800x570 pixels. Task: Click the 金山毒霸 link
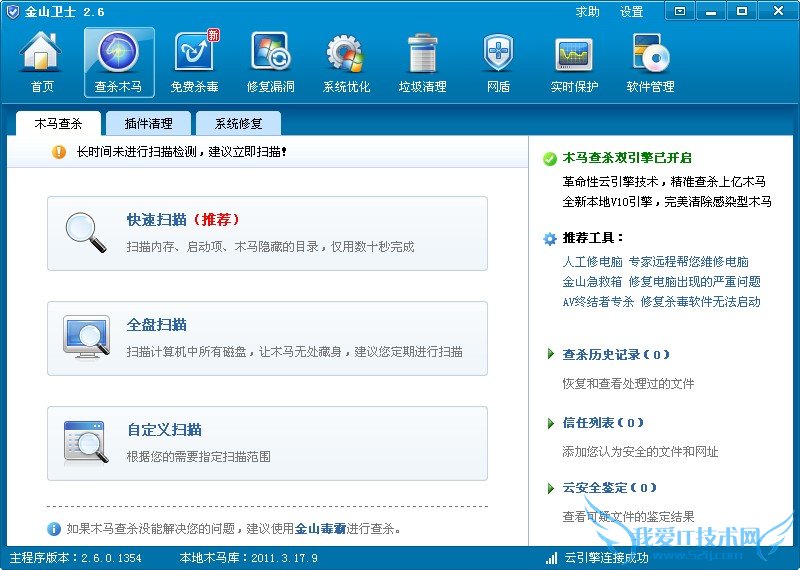pos(320,529)
